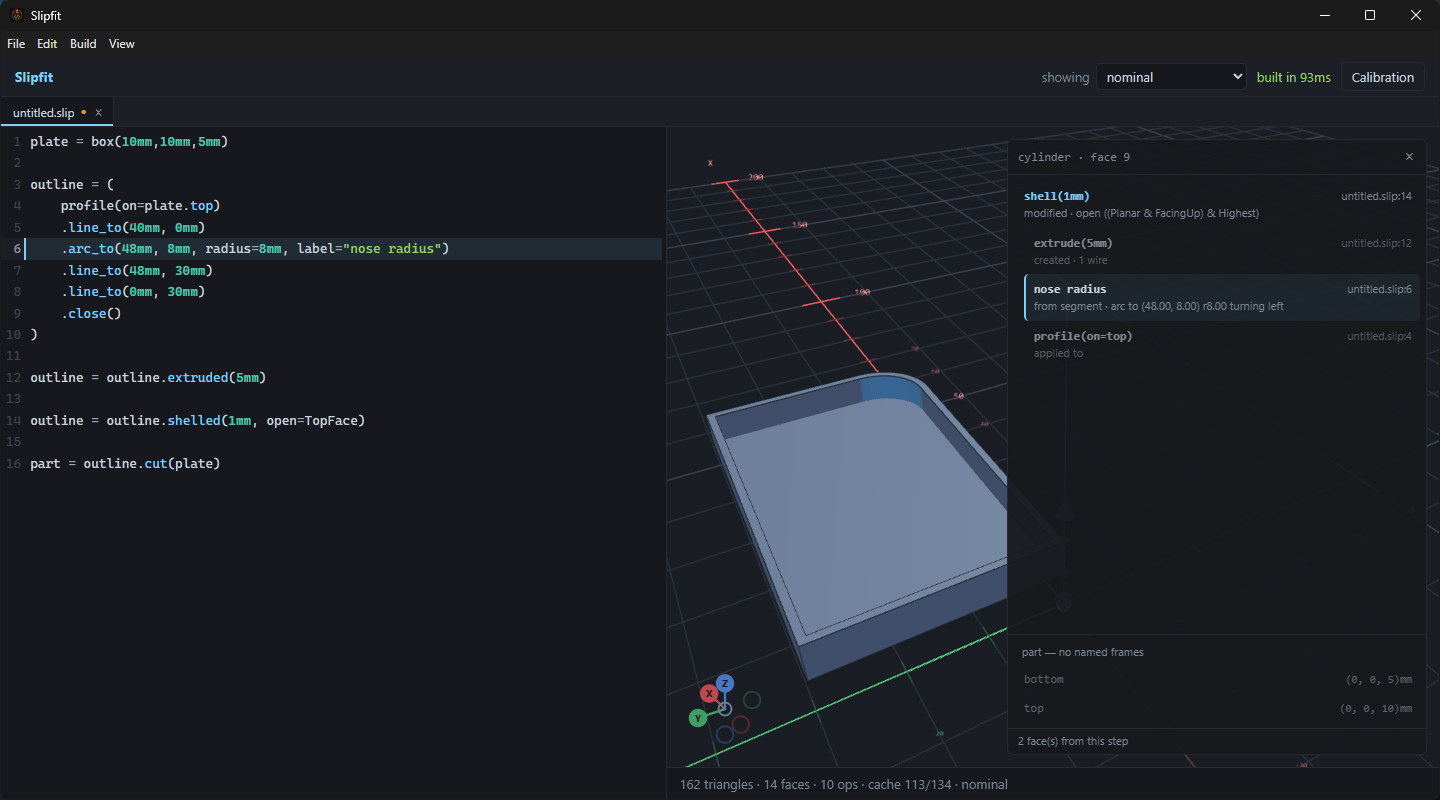This screenshot has width=1440, height=800.
Task: Click the extruded(5mm) code on line 12
Action: 216,377
